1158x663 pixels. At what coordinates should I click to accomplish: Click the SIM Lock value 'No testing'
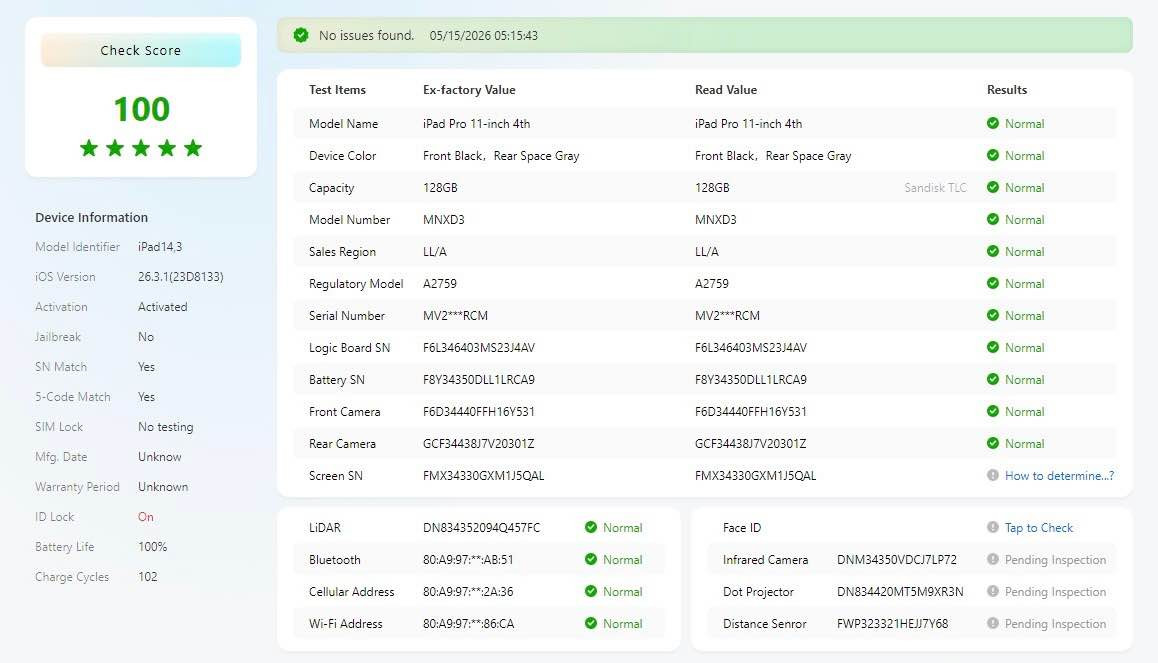coord(165,427)
